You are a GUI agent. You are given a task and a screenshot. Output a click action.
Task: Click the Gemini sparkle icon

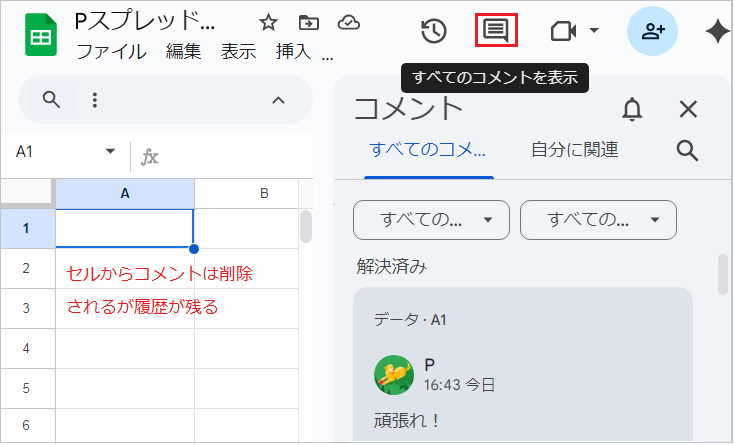point(716,32)
